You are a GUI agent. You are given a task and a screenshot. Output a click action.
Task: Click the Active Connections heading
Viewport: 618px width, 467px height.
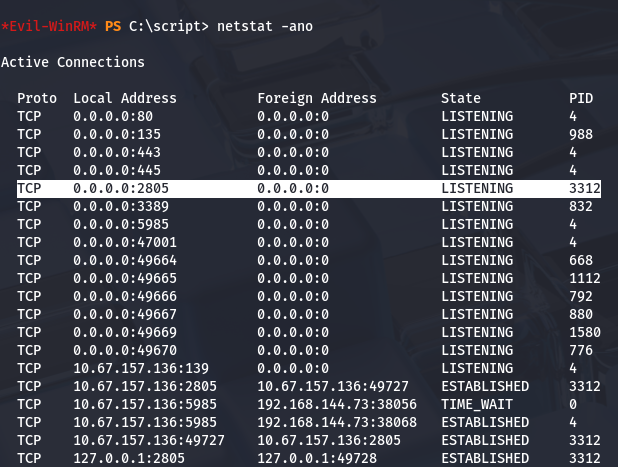73,62
